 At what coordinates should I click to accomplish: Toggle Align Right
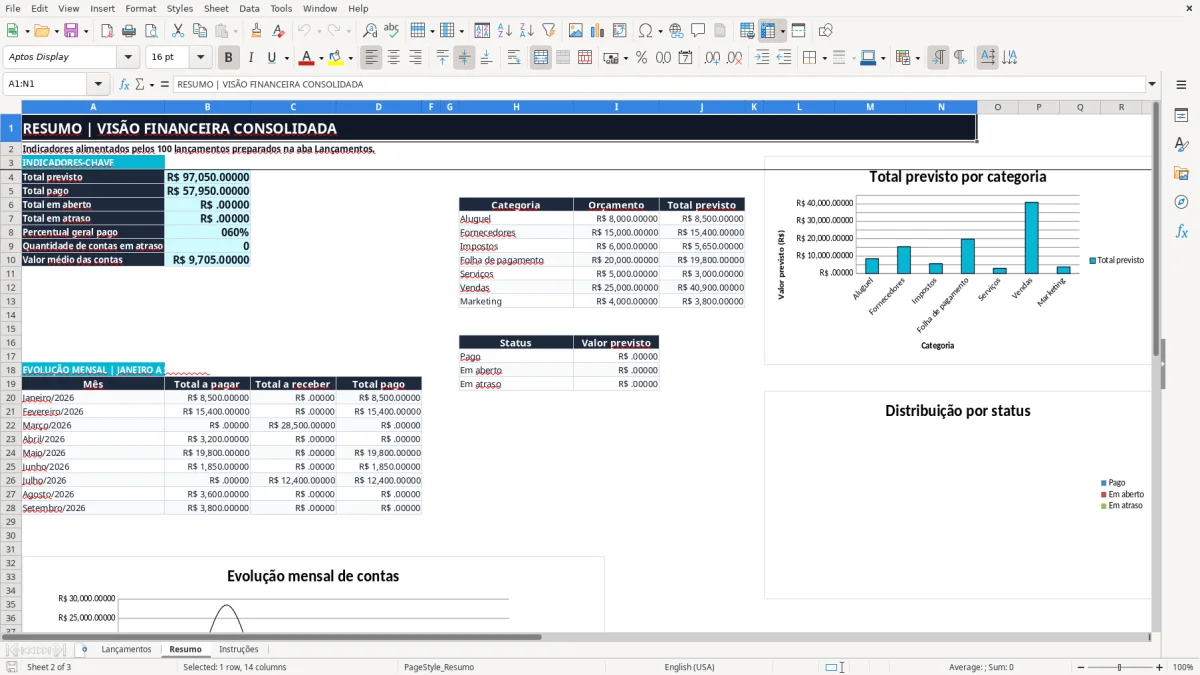[x=416, y=58]
